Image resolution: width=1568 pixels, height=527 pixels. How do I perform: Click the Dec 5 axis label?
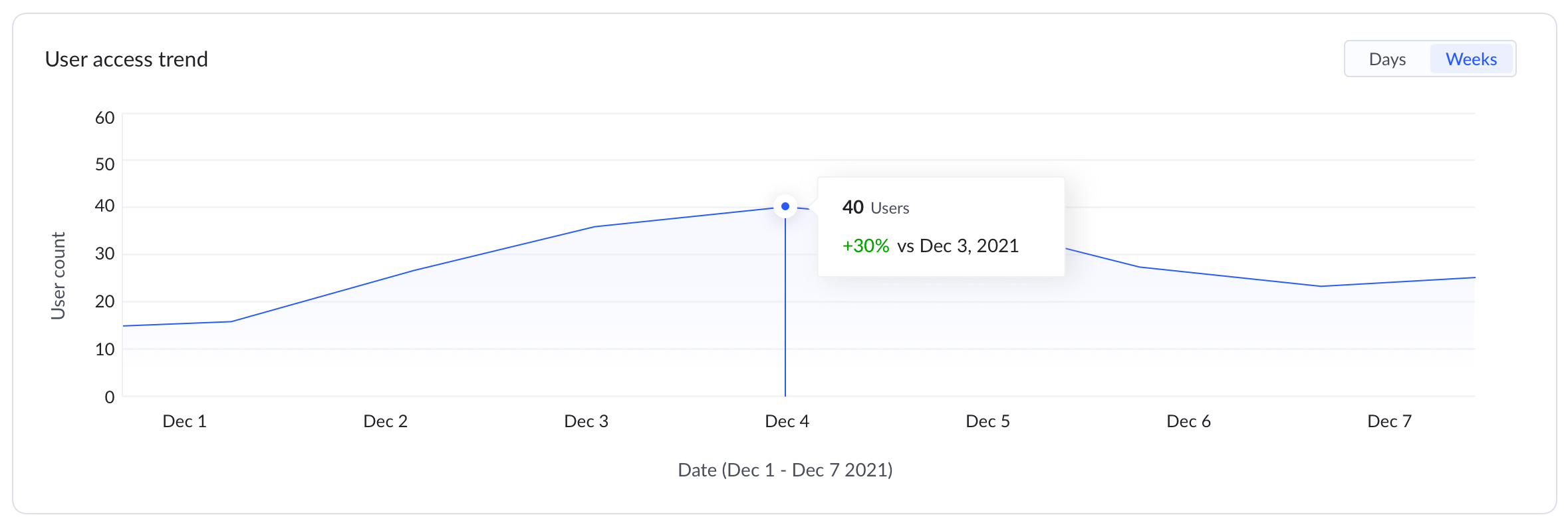pyautogui.click(x=987, y=421)
